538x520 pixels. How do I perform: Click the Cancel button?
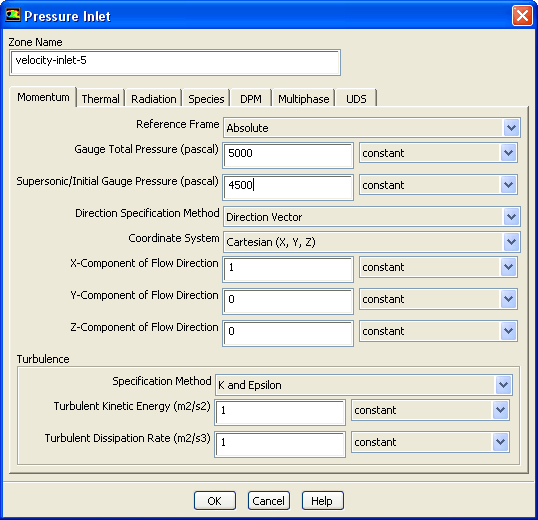point(269,501)
